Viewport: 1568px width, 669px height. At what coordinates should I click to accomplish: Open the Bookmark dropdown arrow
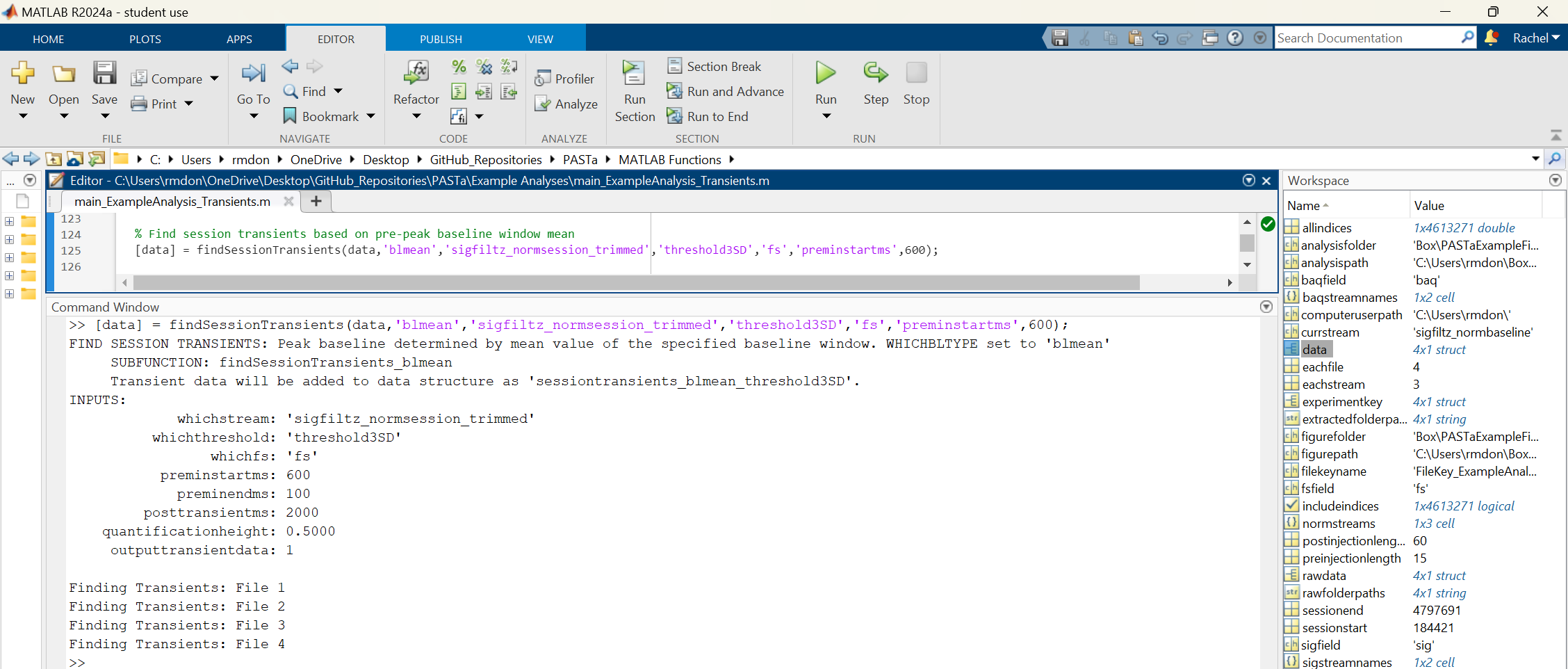click(x=370, y=116)
